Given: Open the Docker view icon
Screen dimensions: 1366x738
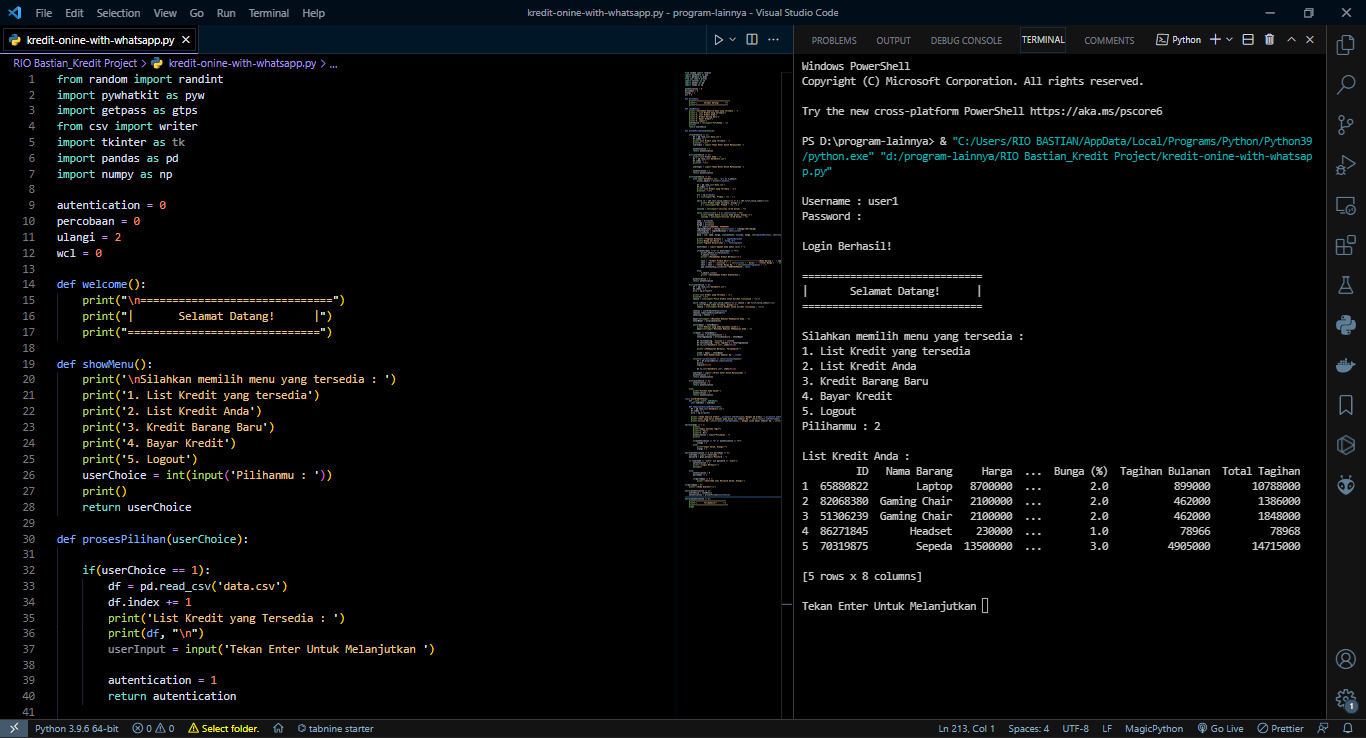Looking at the screenshot, I should click(x=1345, y=365).
